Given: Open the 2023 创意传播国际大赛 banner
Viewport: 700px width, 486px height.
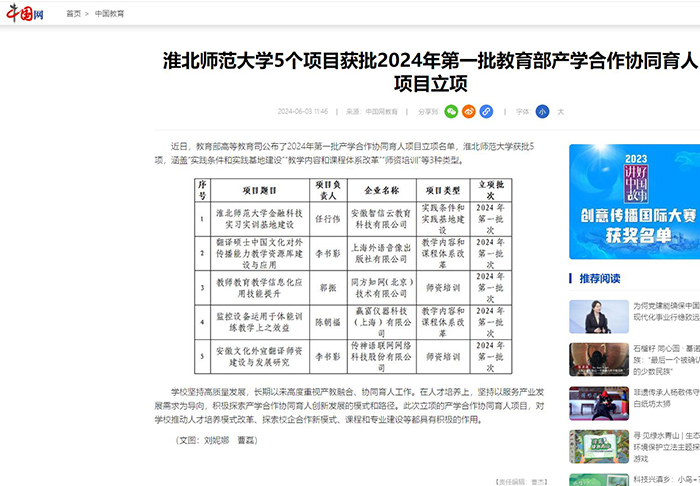Looking at the screenshot, I should (x=634, y=203).
